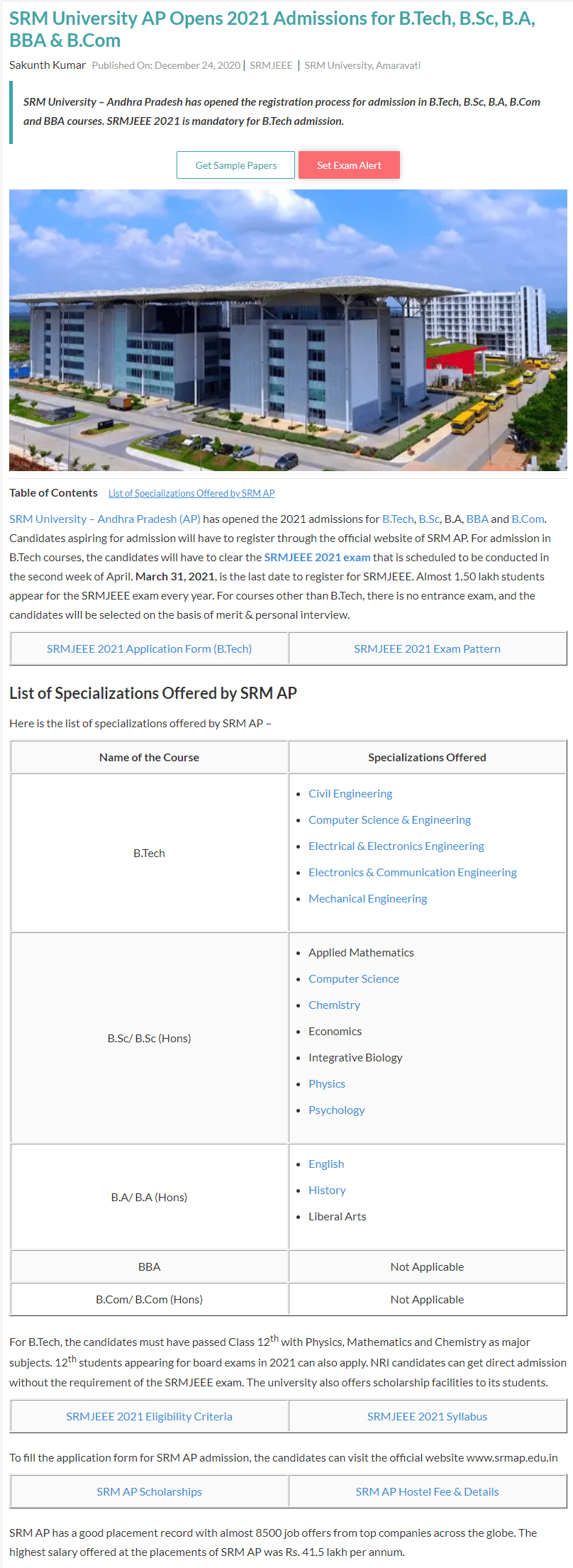Viewport: 573px width, 1568px height.
Task: Open the SRMJEEE 2021 Syllabus link
Action: tap(427, 1417)
